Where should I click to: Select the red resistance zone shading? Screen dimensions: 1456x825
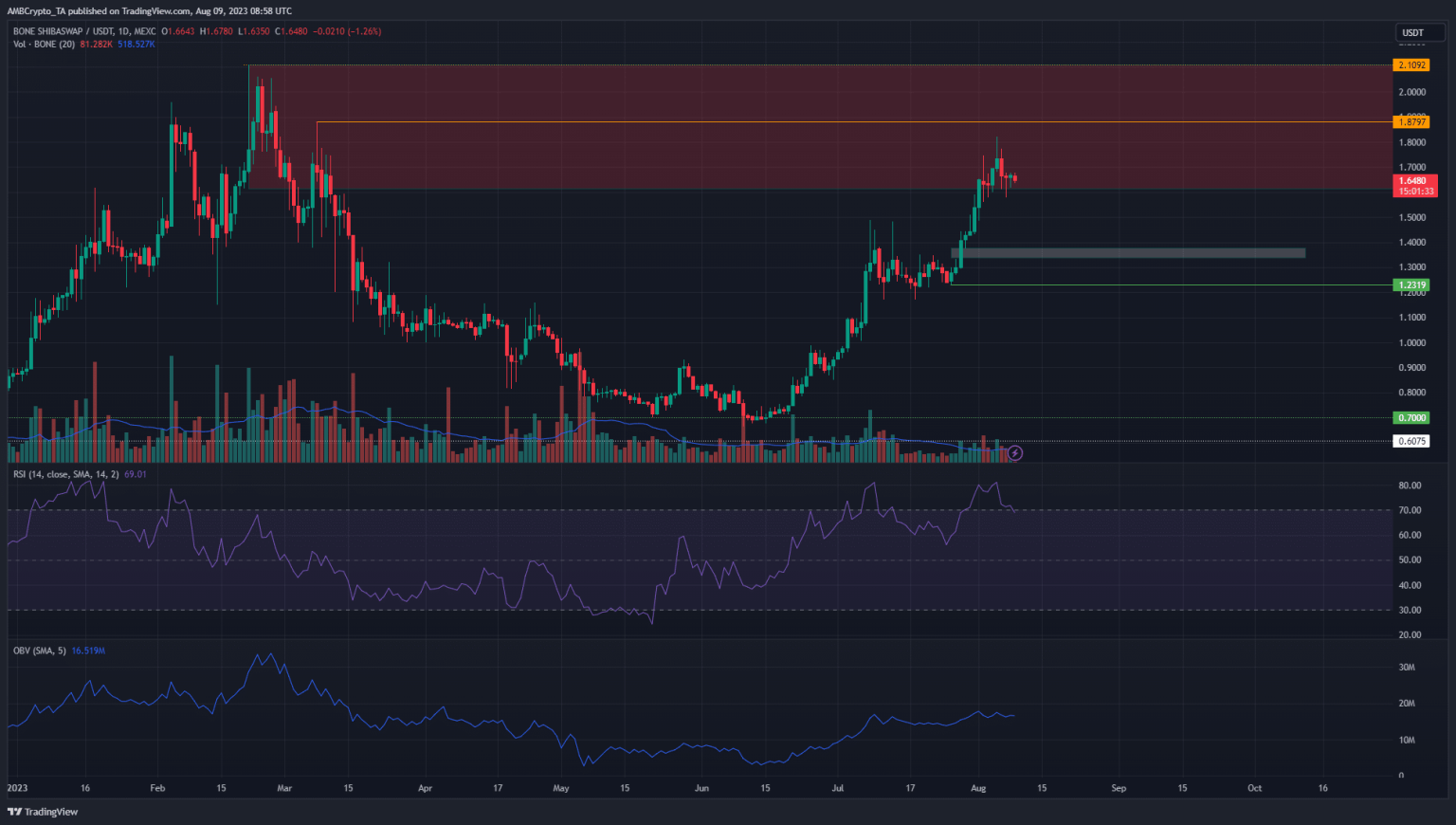coord(758,104)
